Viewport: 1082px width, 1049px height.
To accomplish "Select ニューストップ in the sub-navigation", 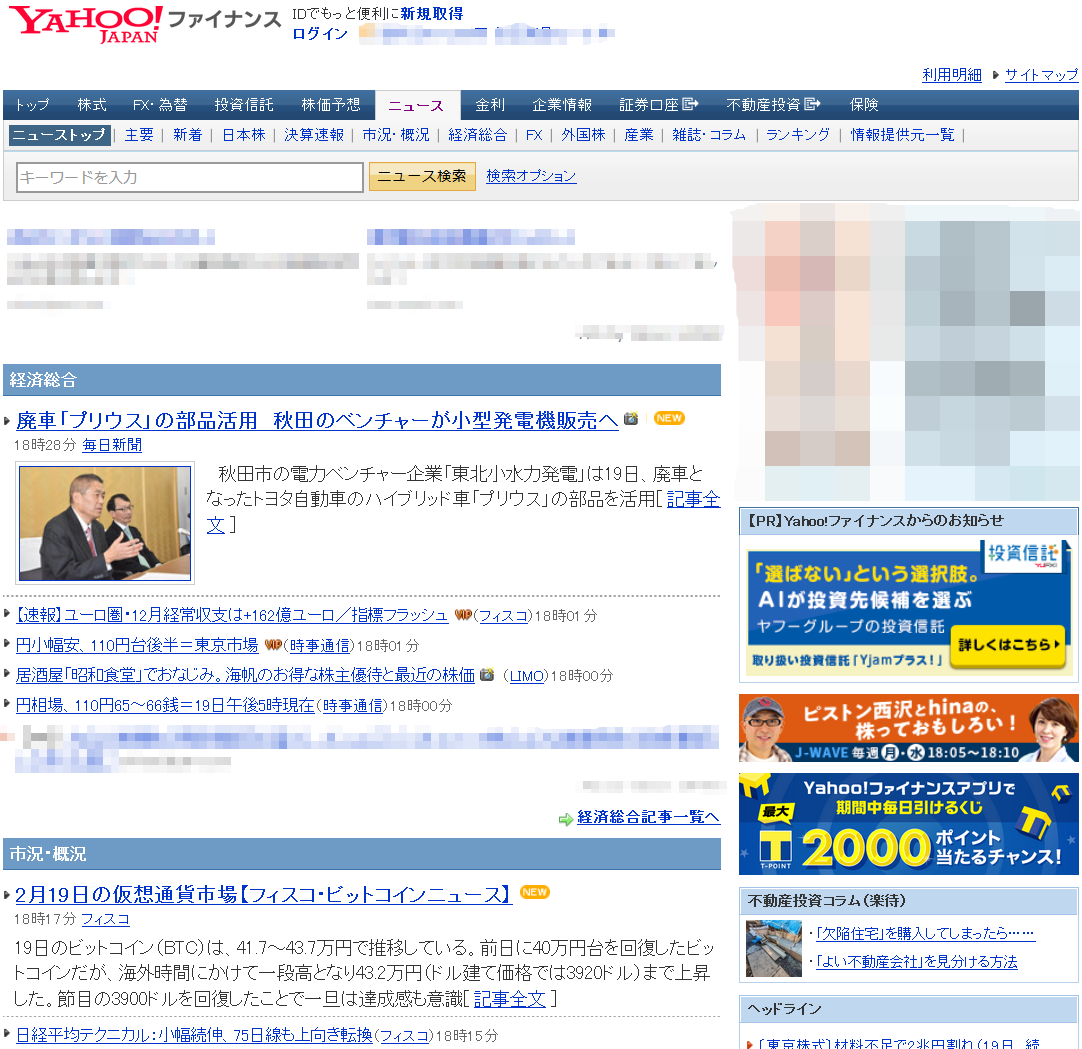I will 59,135.
